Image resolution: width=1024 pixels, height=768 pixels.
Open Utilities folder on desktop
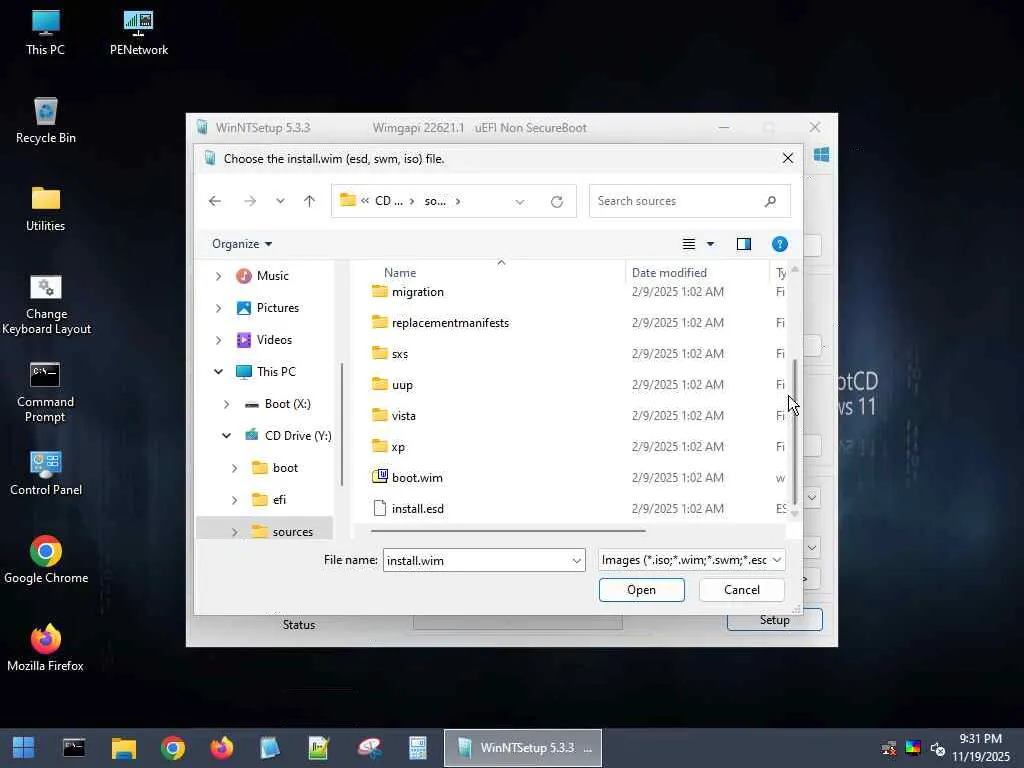tap(45, 209)
